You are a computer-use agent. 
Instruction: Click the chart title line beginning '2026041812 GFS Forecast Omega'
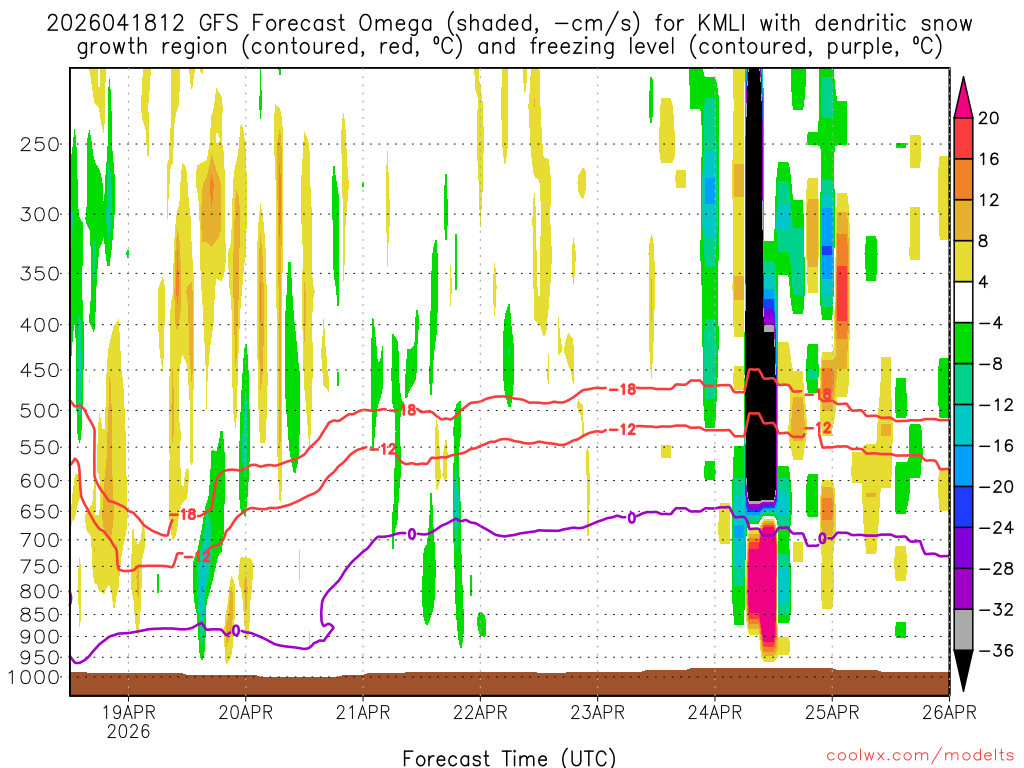(509, 24)
